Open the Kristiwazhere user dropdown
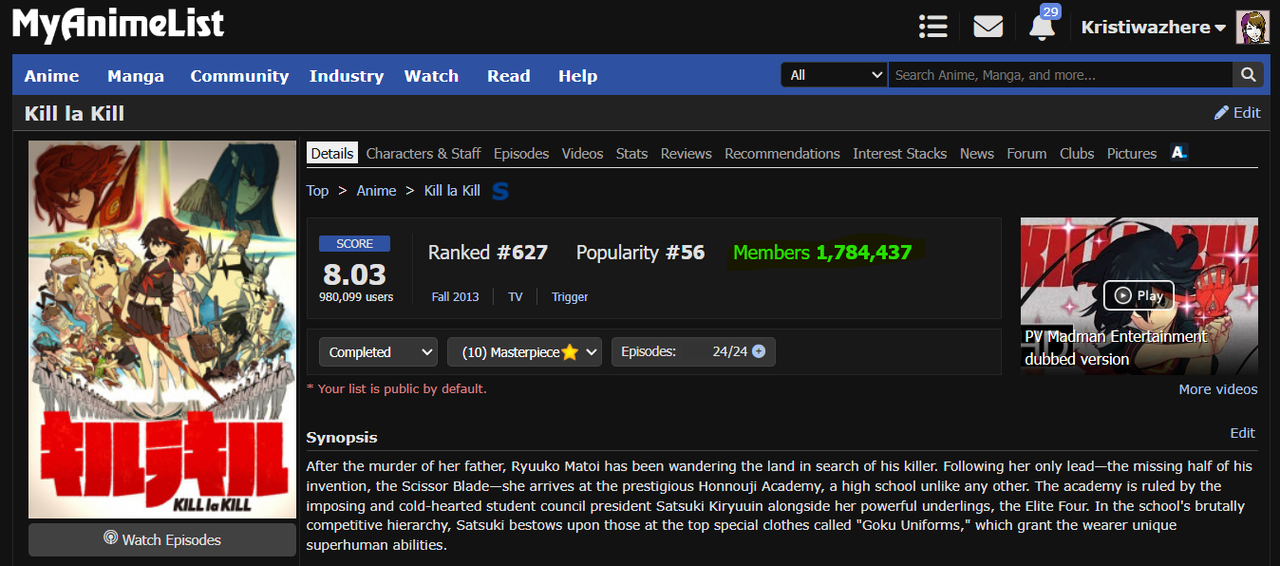1280x566 pixels. pyautogui.click(x=1154, y=27)
